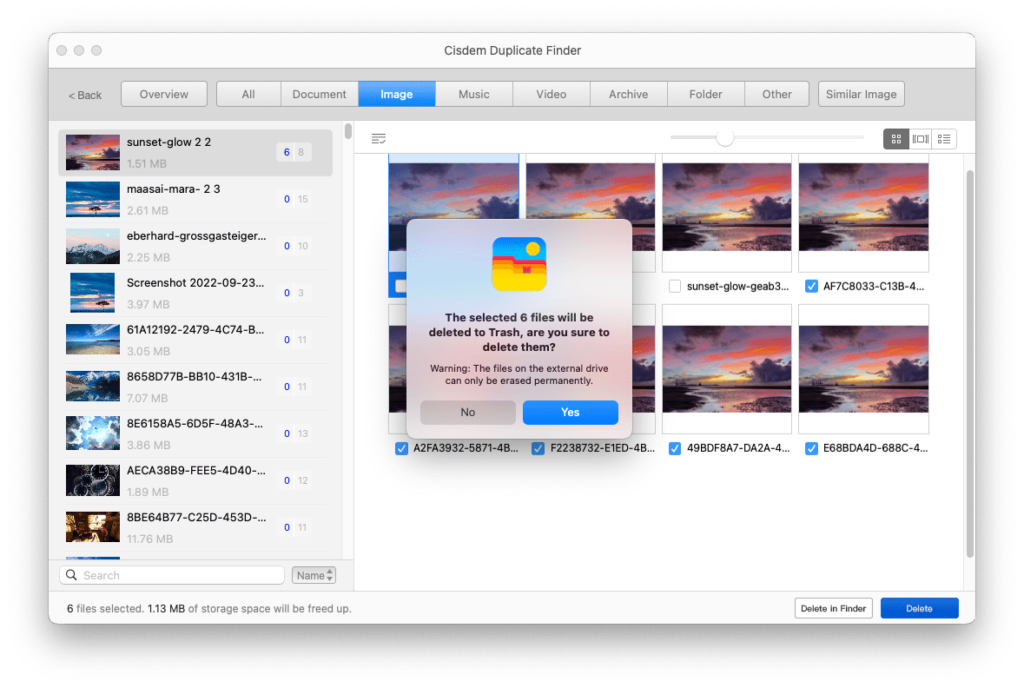Switch to list view icon
The image size is (1024, 688).
coord(944,138)
